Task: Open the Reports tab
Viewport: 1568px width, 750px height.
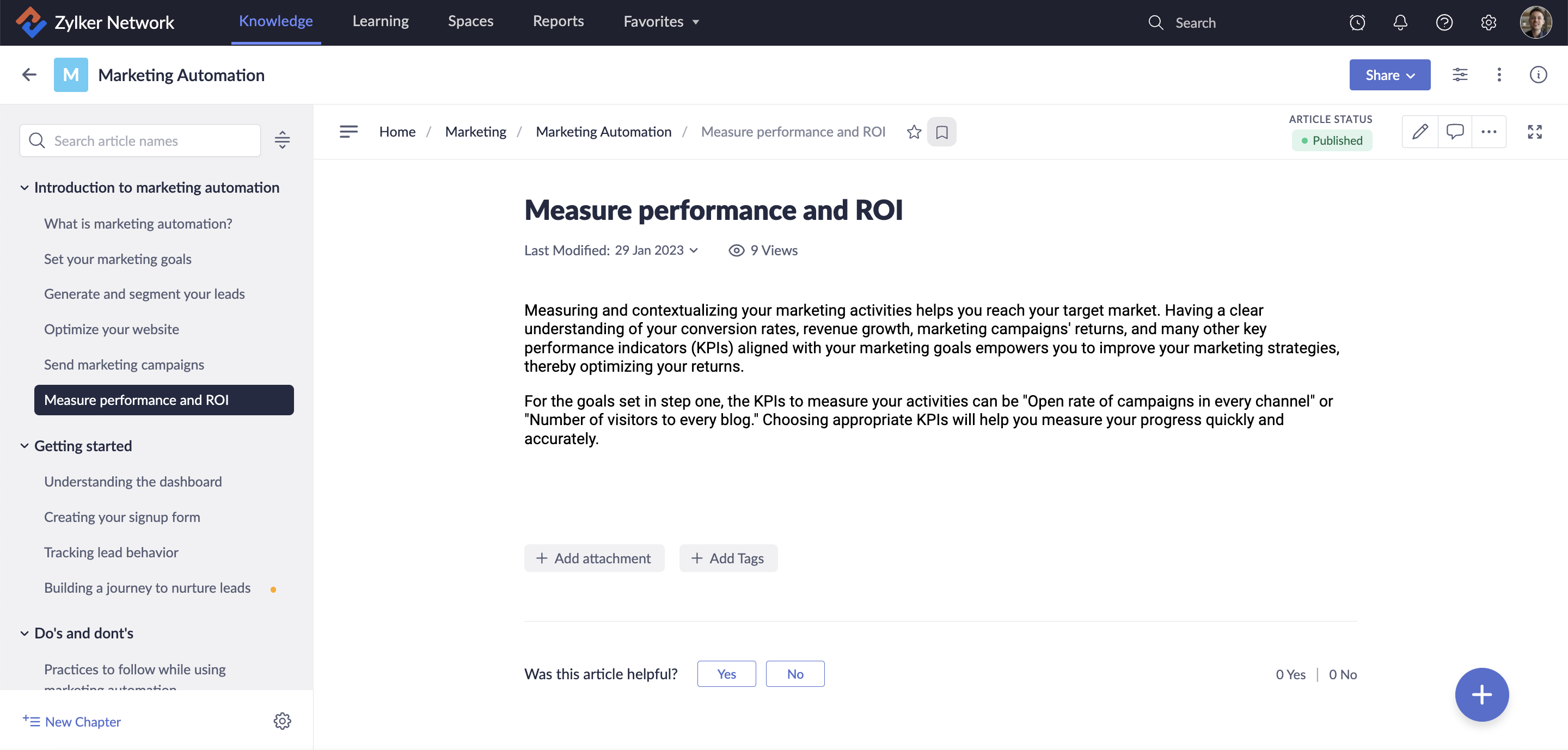Action: coord(558,21)
